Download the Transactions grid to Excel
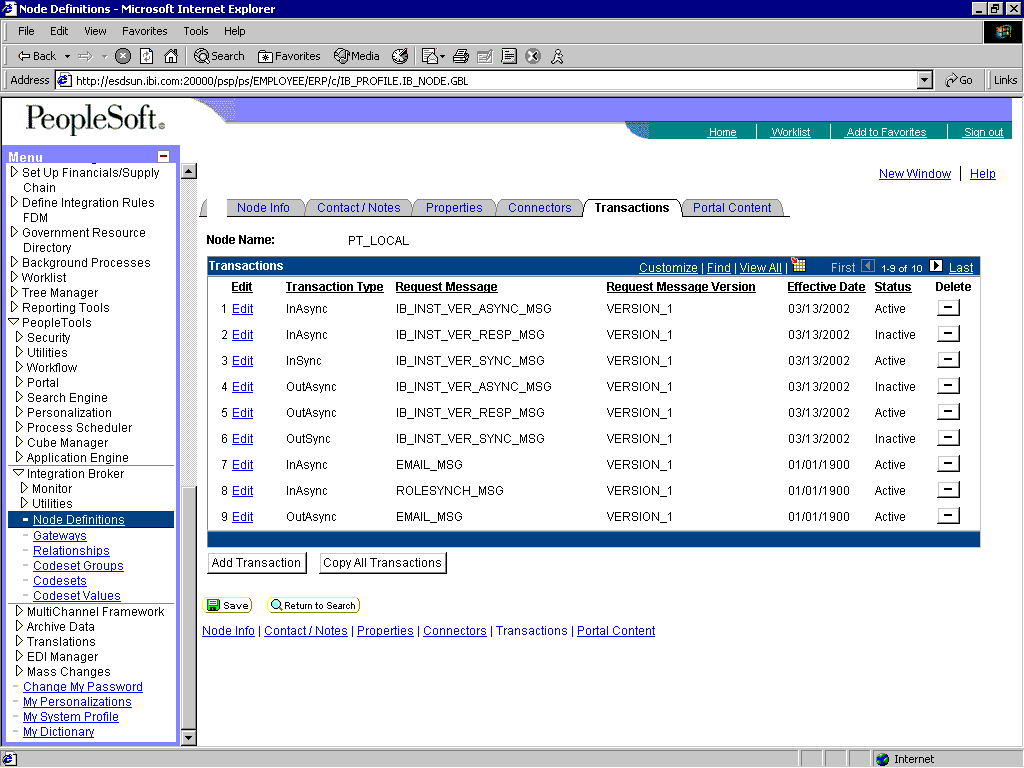This screenshot has width=1024, height=768. (x=798, y=267)
